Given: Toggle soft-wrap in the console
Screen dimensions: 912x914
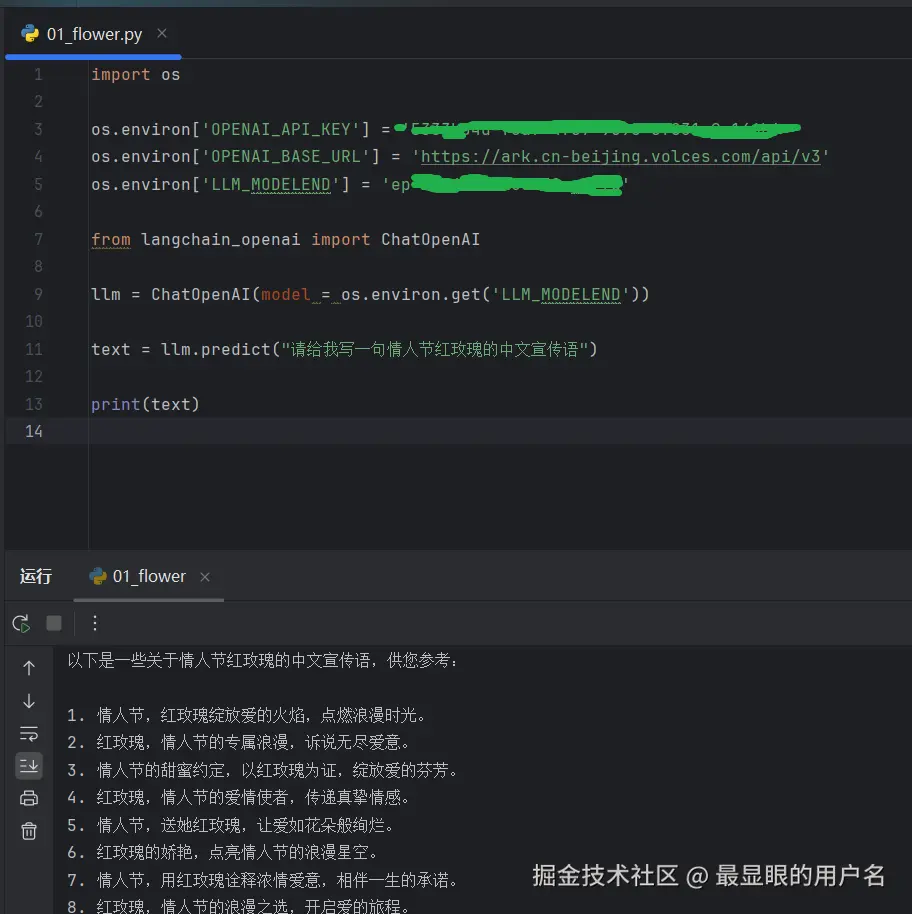Looking at the screenshot, I should [x=29, y=733].
